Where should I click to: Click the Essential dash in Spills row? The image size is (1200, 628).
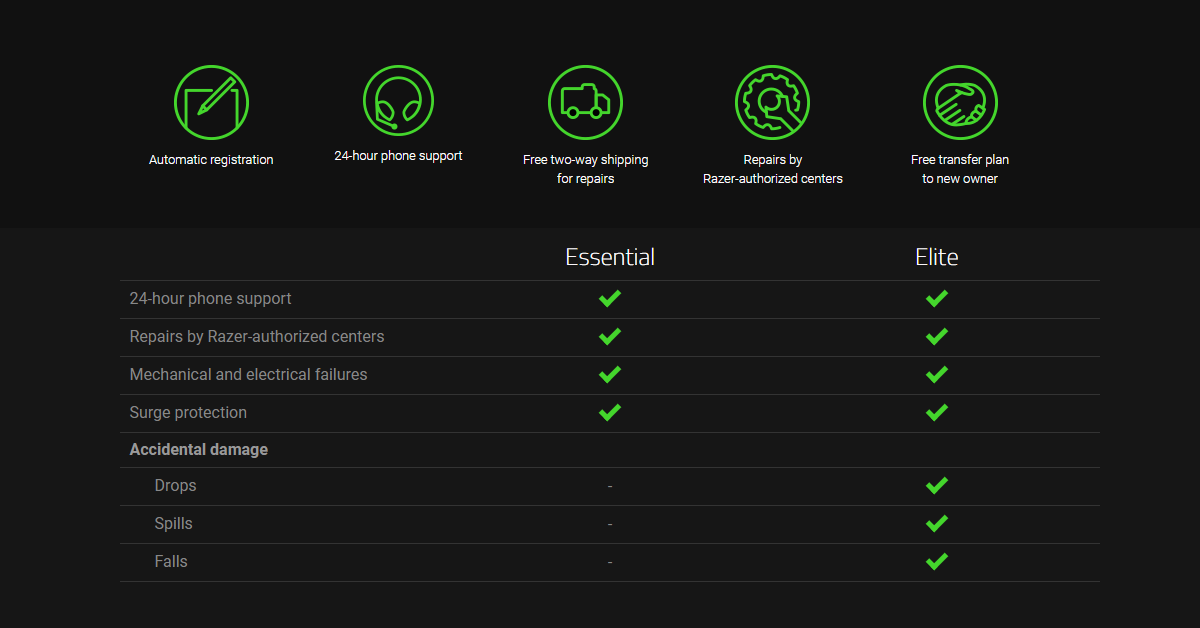[610, 524]
